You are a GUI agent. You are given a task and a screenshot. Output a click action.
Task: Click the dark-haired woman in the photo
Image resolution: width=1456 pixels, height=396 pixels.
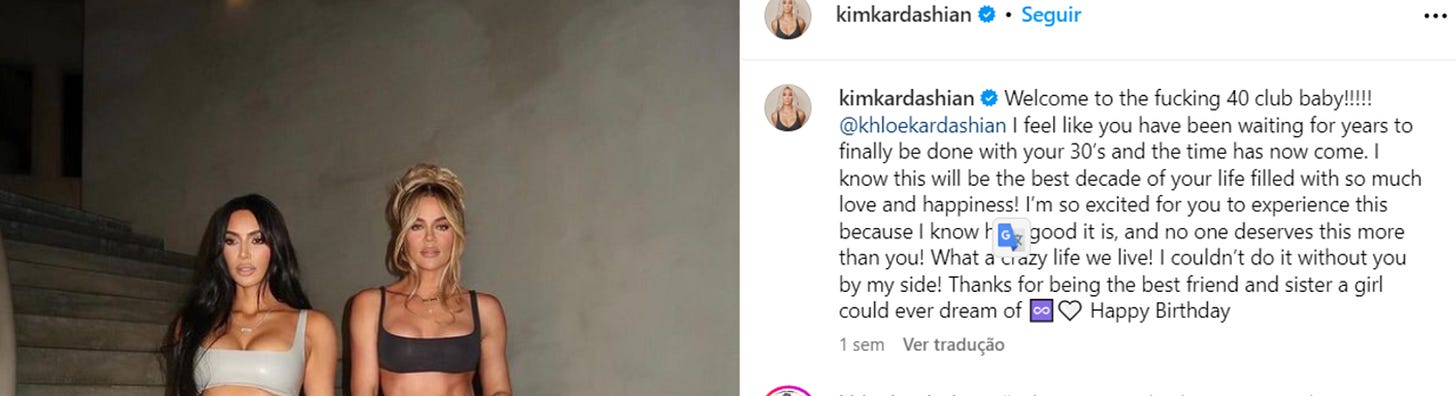tap(245, 300)
